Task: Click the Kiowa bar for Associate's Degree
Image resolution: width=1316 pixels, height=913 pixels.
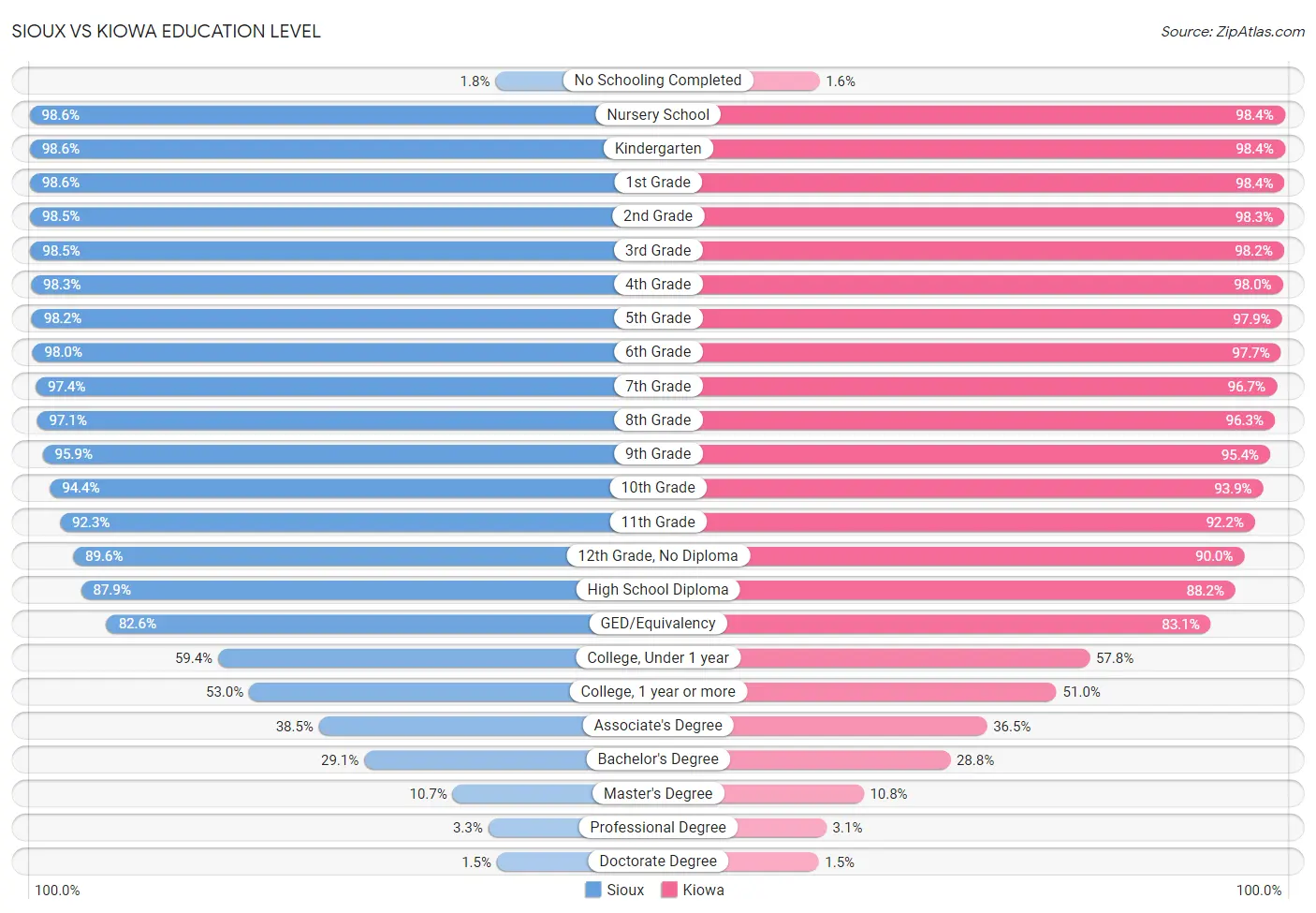Action: pos(823,726)
